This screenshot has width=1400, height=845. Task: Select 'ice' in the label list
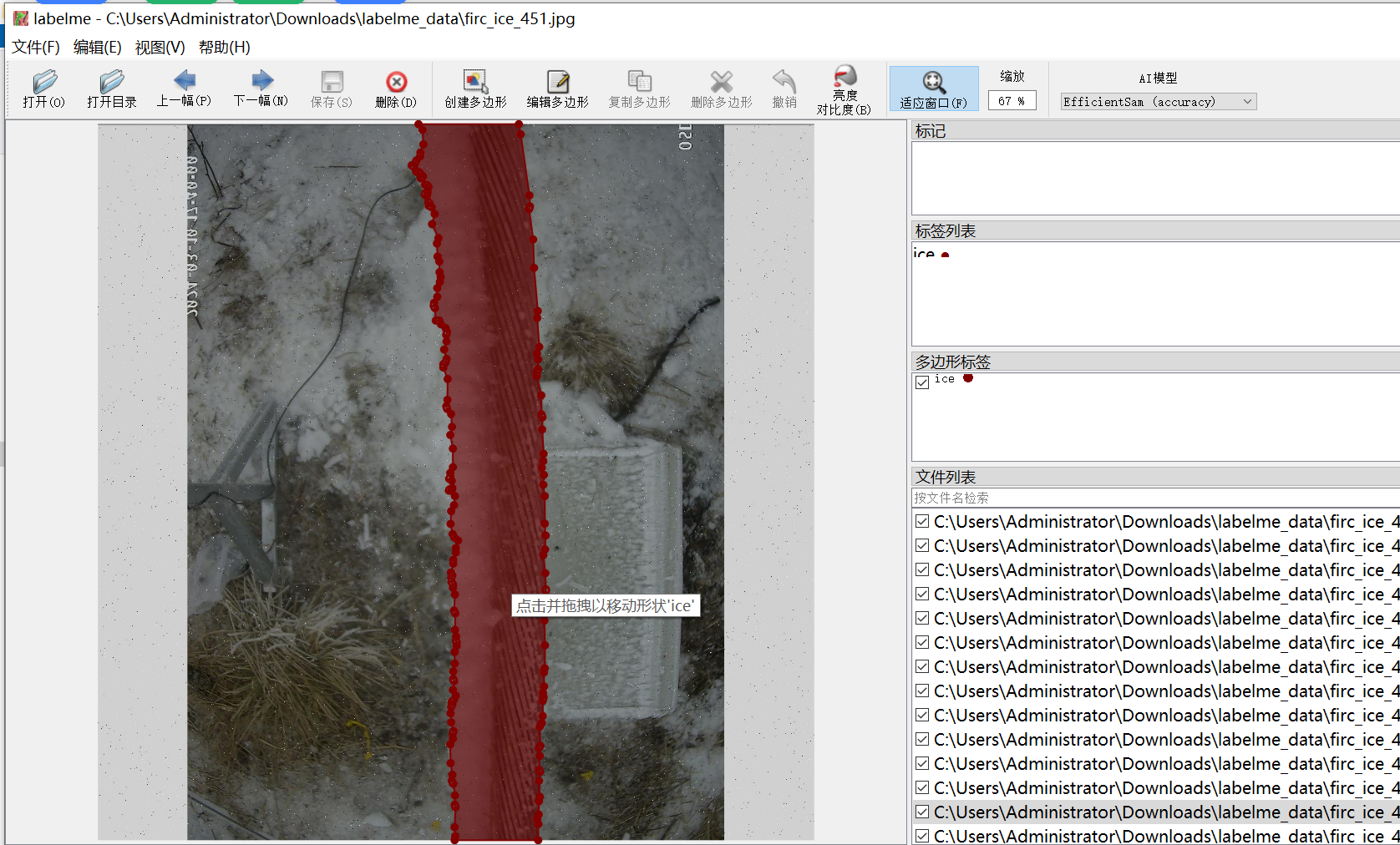pyautogui.click(x=925, y=253)
